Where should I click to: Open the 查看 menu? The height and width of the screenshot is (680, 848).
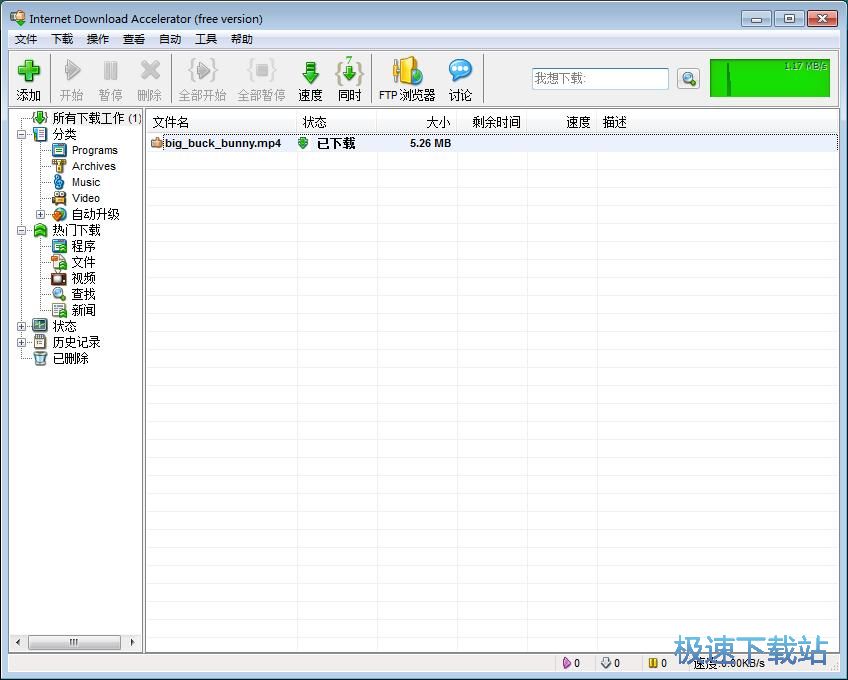[x=134, y=39]
